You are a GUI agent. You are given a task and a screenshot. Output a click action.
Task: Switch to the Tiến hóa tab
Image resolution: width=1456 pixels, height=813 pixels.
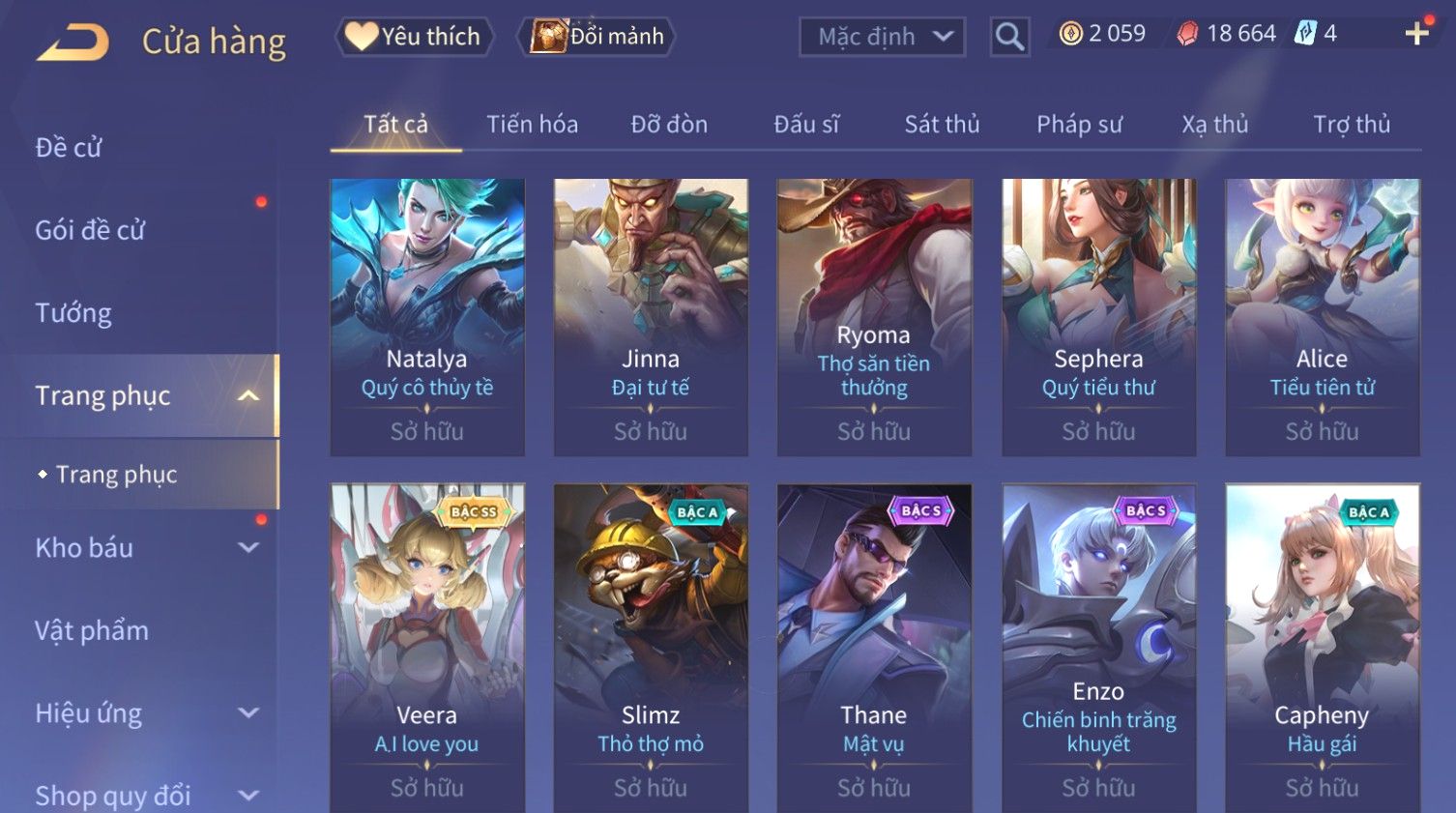click(532, 124)
